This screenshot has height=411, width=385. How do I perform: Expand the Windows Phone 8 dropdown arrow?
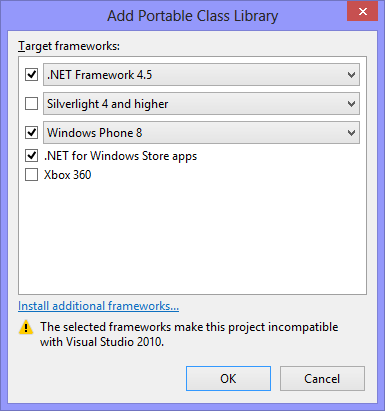(x=351, y=133)
